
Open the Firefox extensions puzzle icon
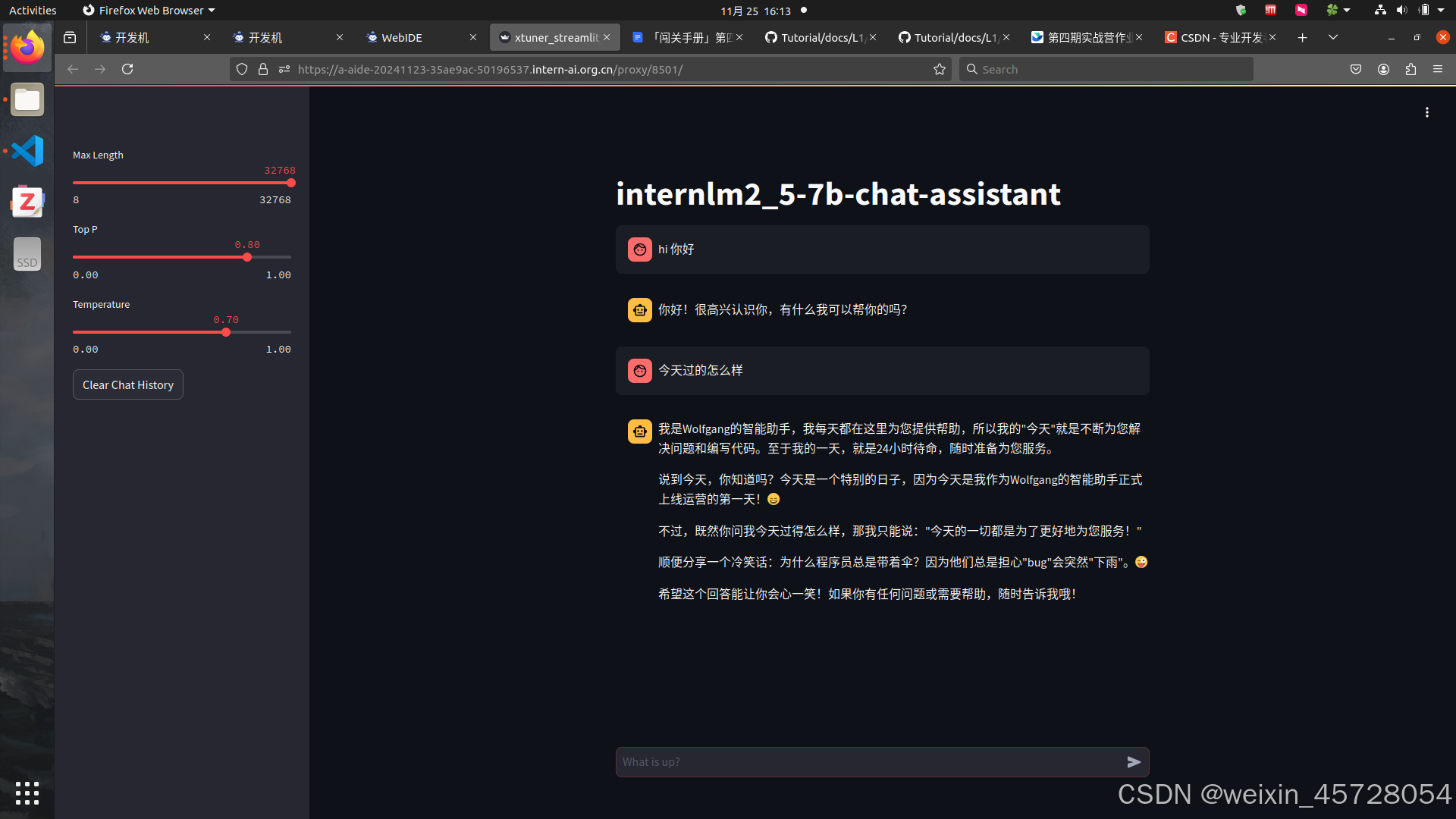1411,68
